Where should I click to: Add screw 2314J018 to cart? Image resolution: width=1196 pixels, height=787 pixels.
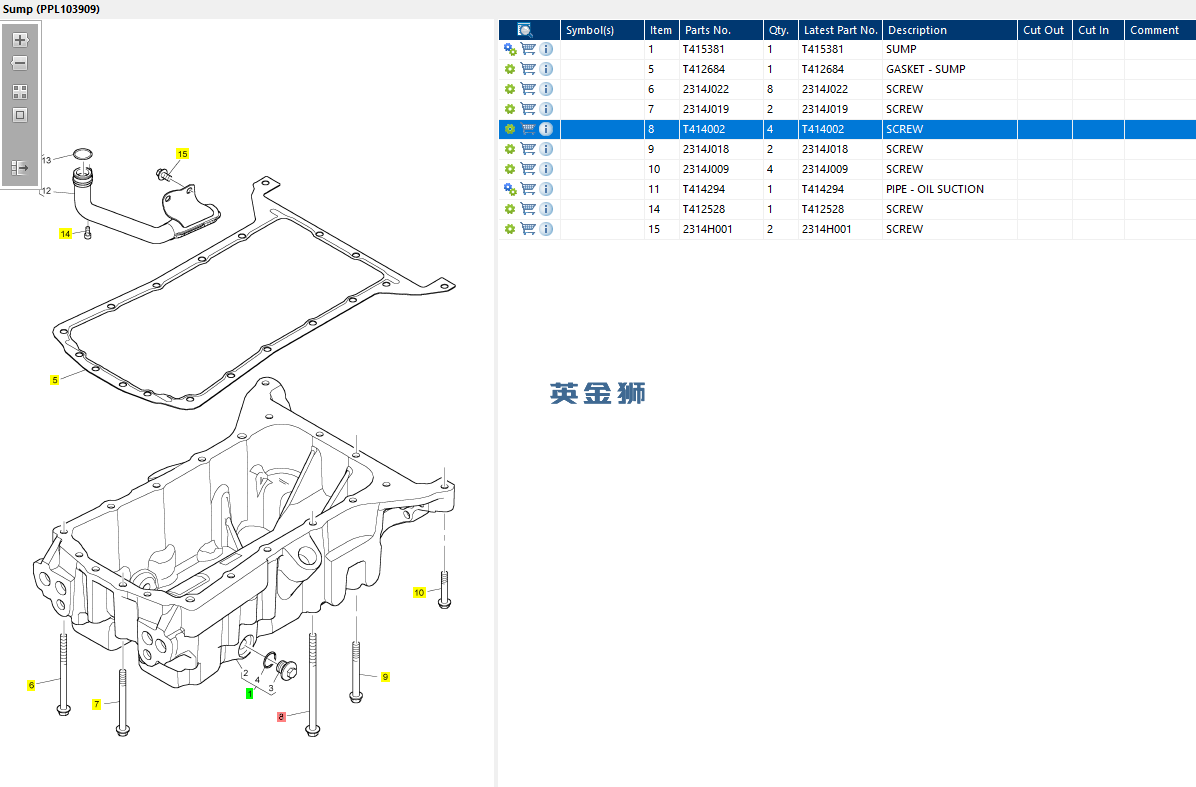tap(528, 149)
